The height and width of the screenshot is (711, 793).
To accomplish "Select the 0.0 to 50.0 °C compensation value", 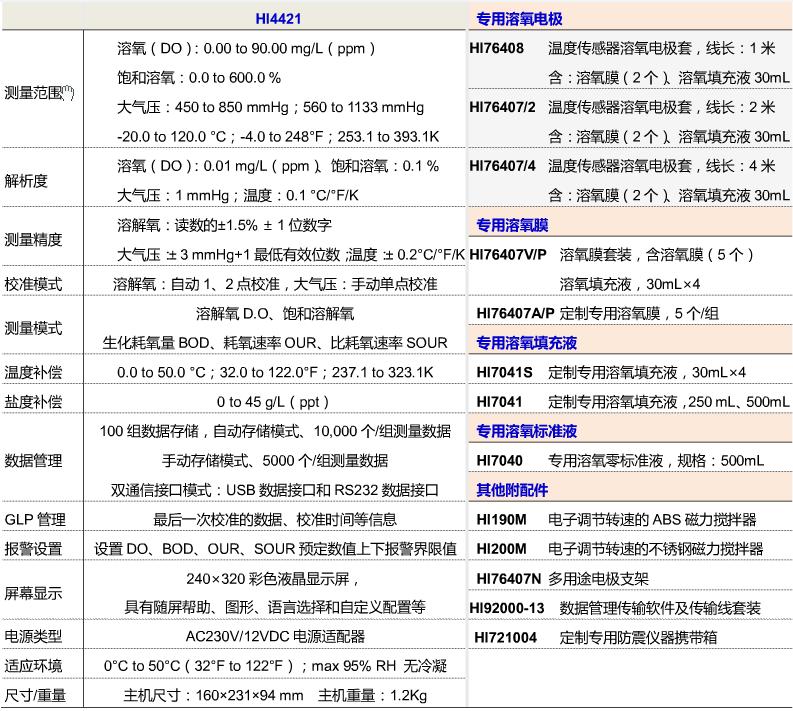I will click(x=275, y=372).
